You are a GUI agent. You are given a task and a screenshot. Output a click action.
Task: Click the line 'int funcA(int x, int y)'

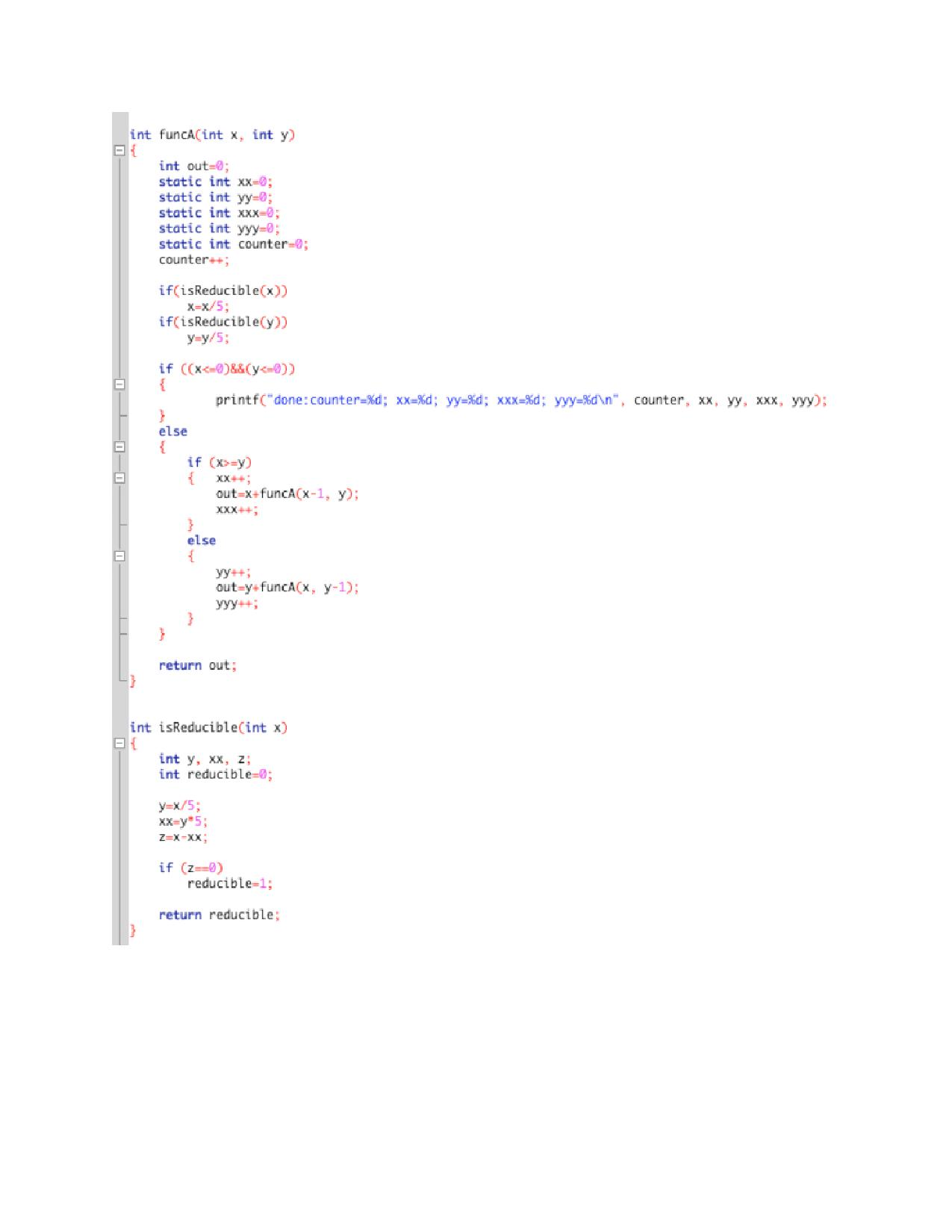pos(212,135)
